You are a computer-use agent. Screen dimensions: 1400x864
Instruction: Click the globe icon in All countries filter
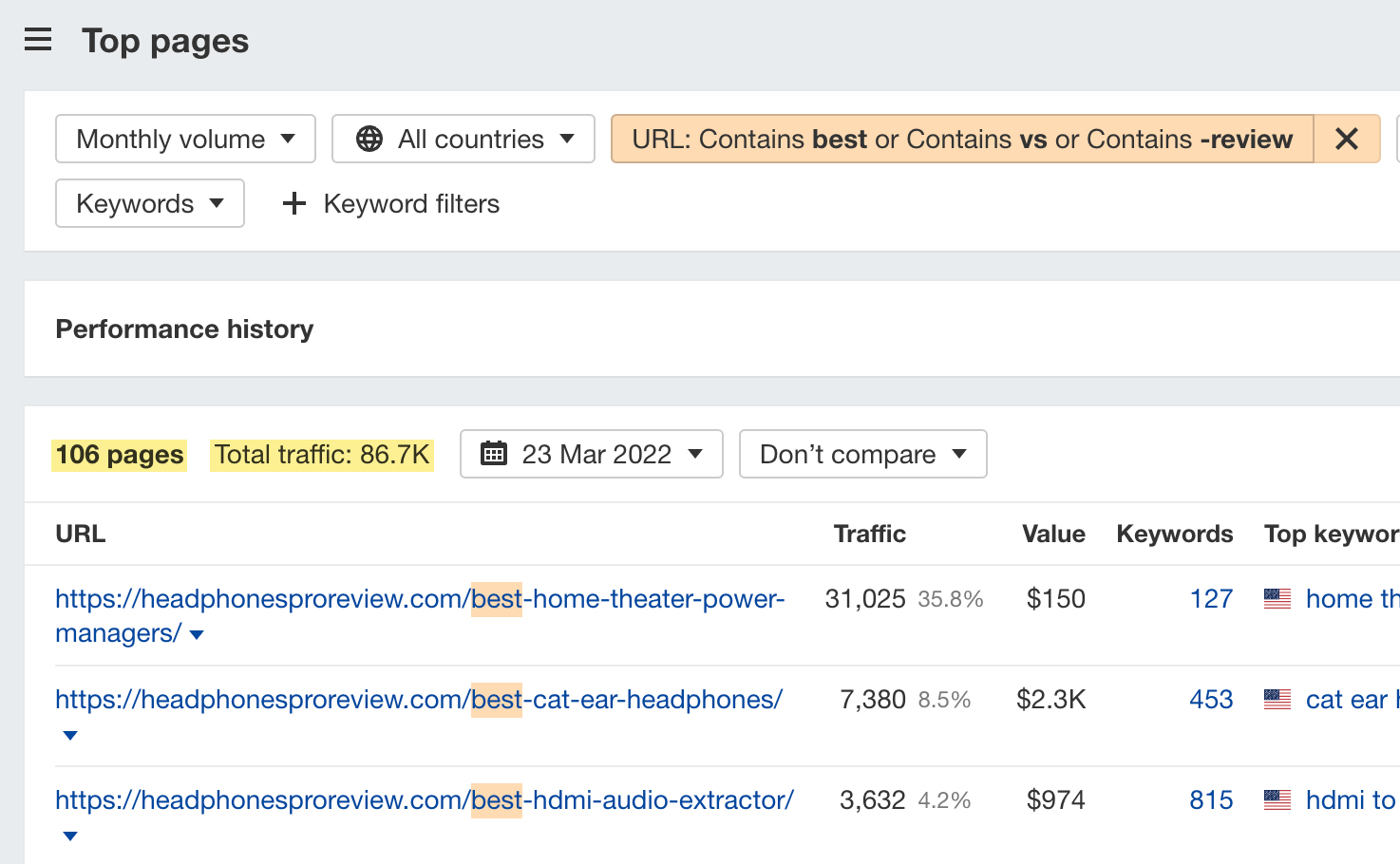click(370, 139)
